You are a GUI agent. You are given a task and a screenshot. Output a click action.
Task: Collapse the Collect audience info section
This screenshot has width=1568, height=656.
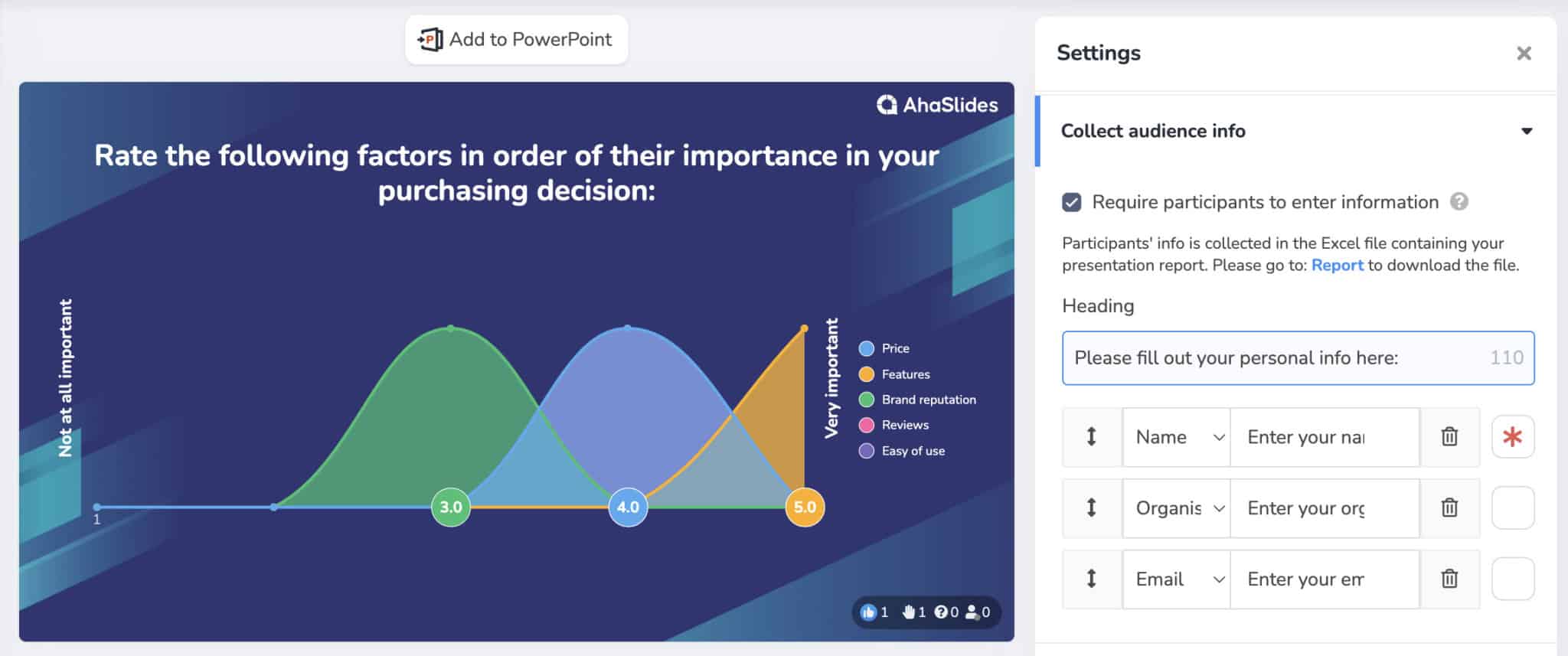pos(1526,131)
